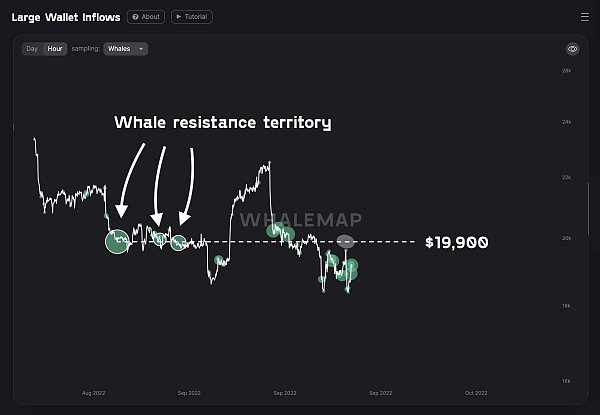Select the Oct 2022 date label
The image size is (600, 415).
(x=476, y=393)
